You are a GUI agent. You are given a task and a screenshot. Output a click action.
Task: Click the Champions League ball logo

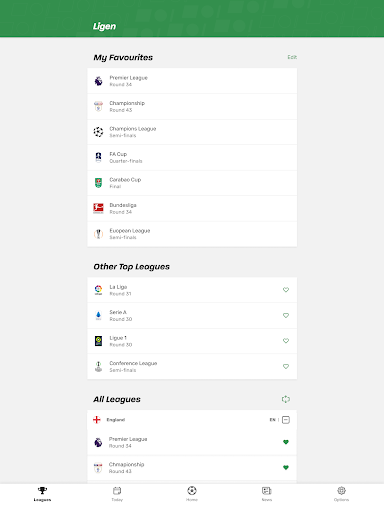pyautogui.click(x=98, y=132)
